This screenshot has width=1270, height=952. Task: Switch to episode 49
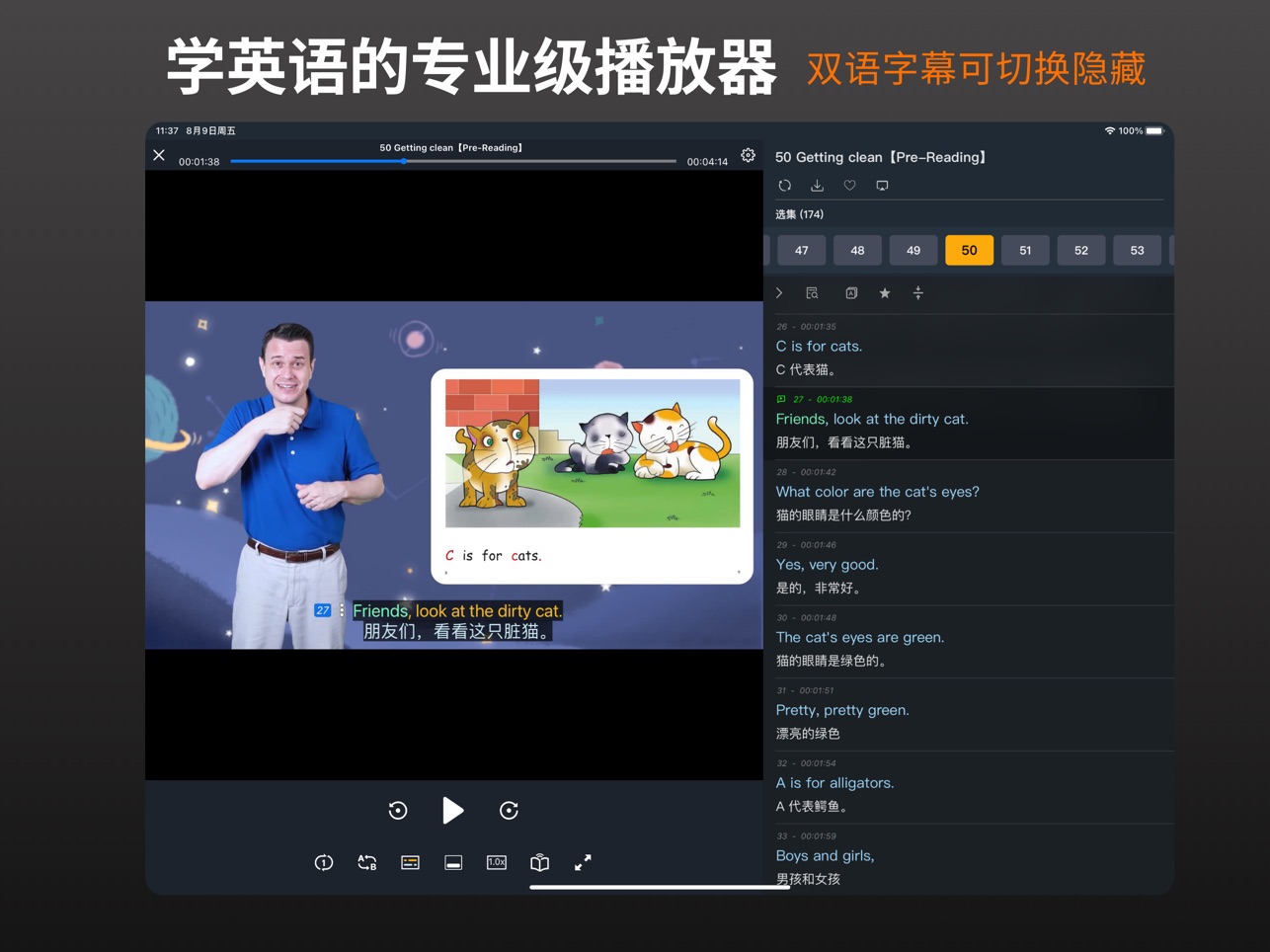point(913,251)
